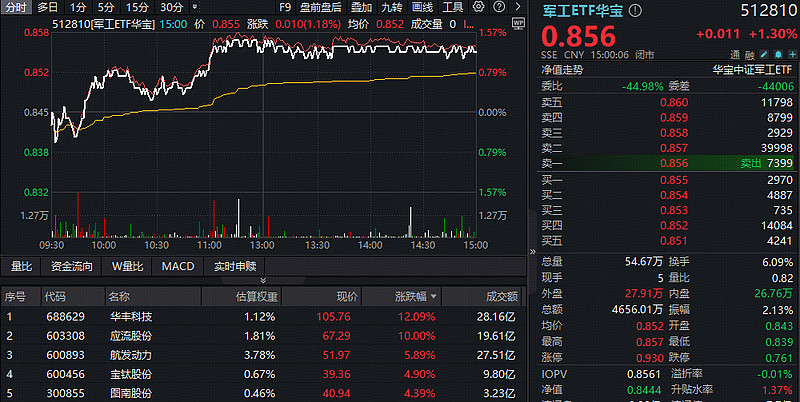Screen dimensions: 800x402
Task: Click the 13:00 time axis label
Action: [x=262, y=245]
